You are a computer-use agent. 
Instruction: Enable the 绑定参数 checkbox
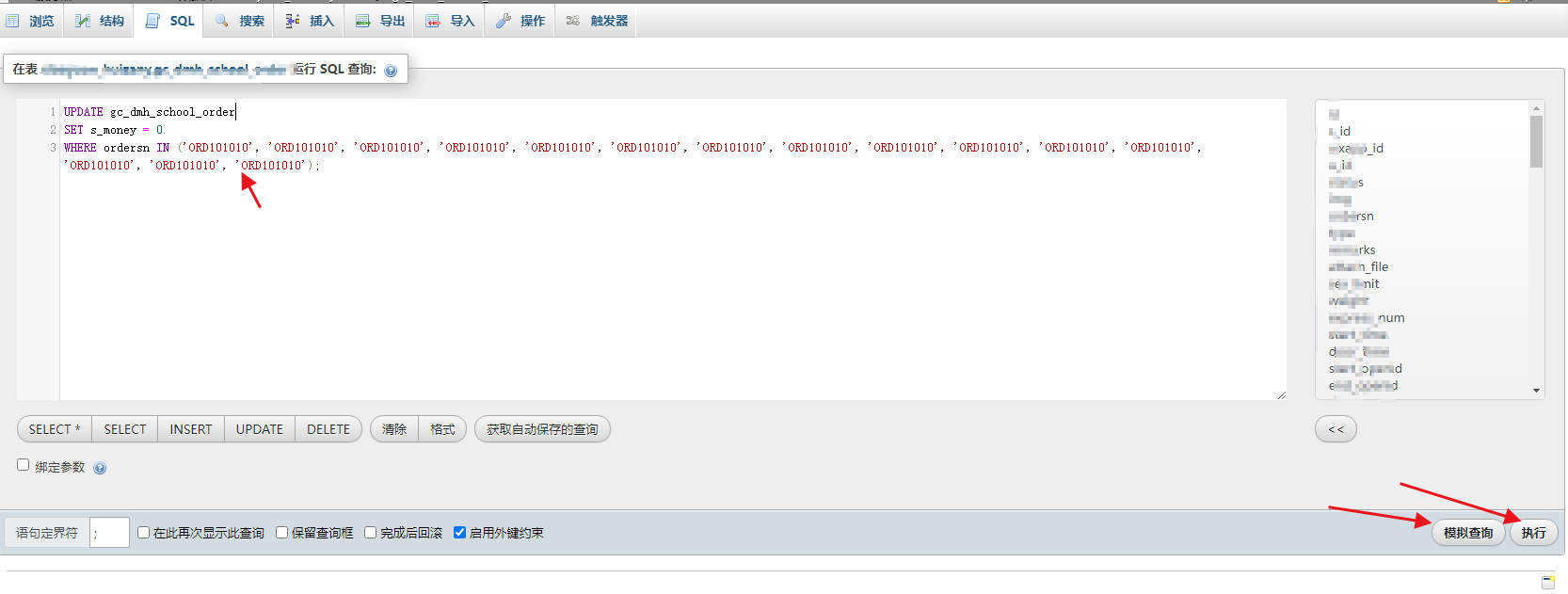(x=24, y=465)
